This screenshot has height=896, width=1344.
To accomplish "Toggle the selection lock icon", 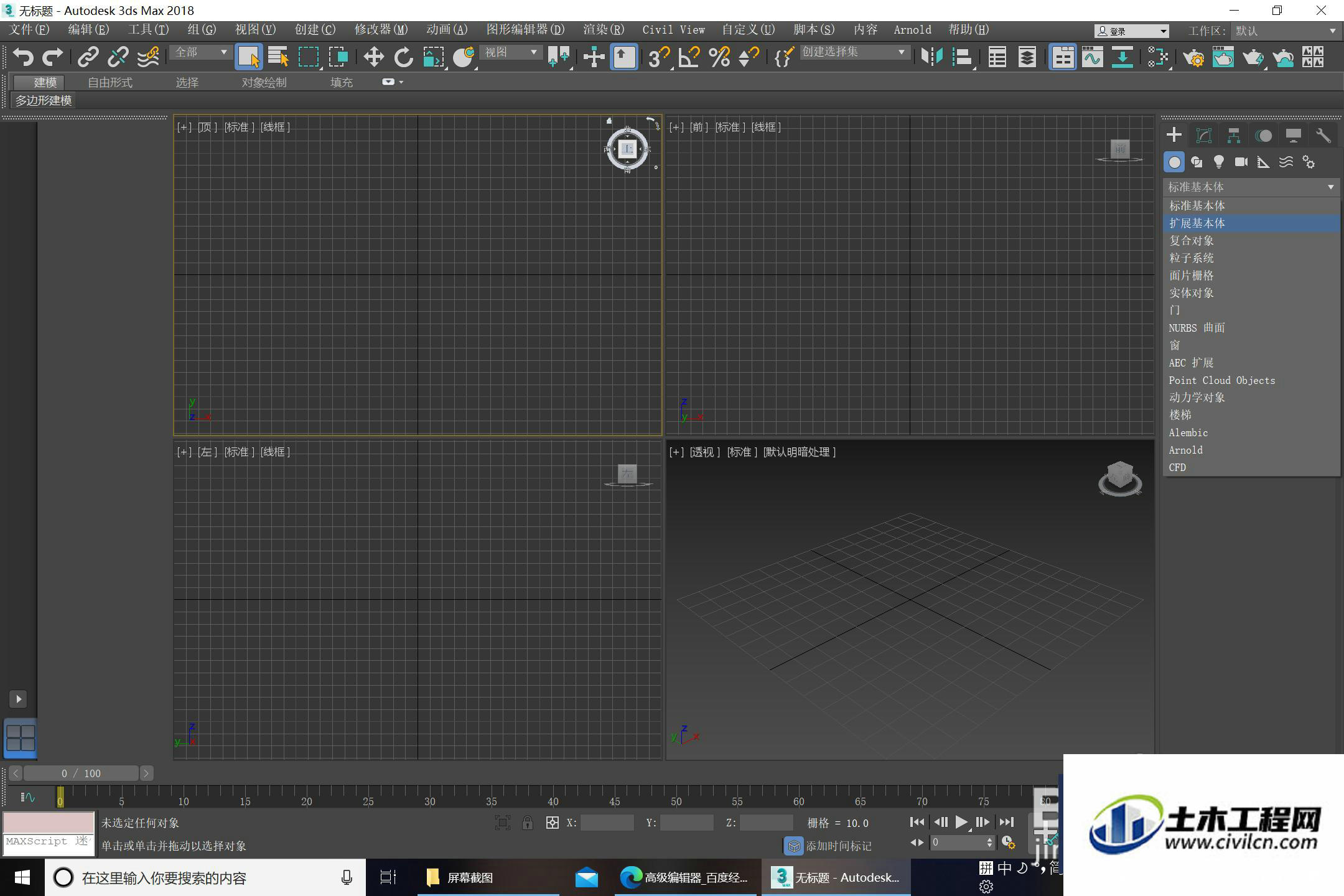I will (528, 823).
